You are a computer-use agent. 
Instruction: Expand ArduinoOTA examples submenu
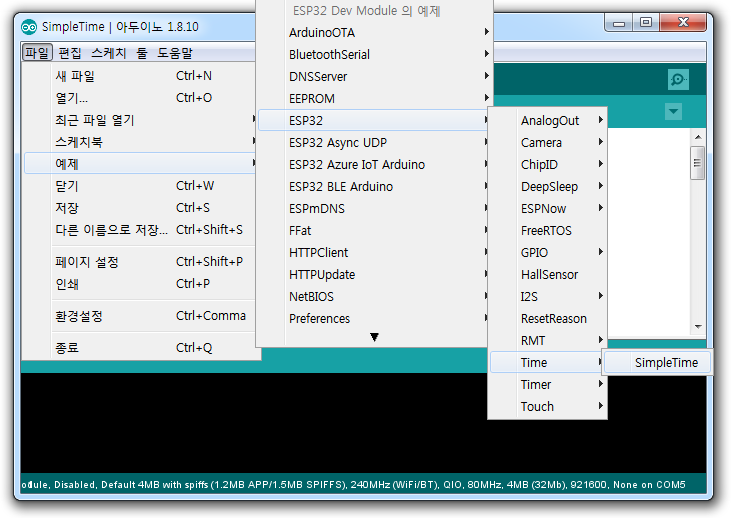(374, 33)
